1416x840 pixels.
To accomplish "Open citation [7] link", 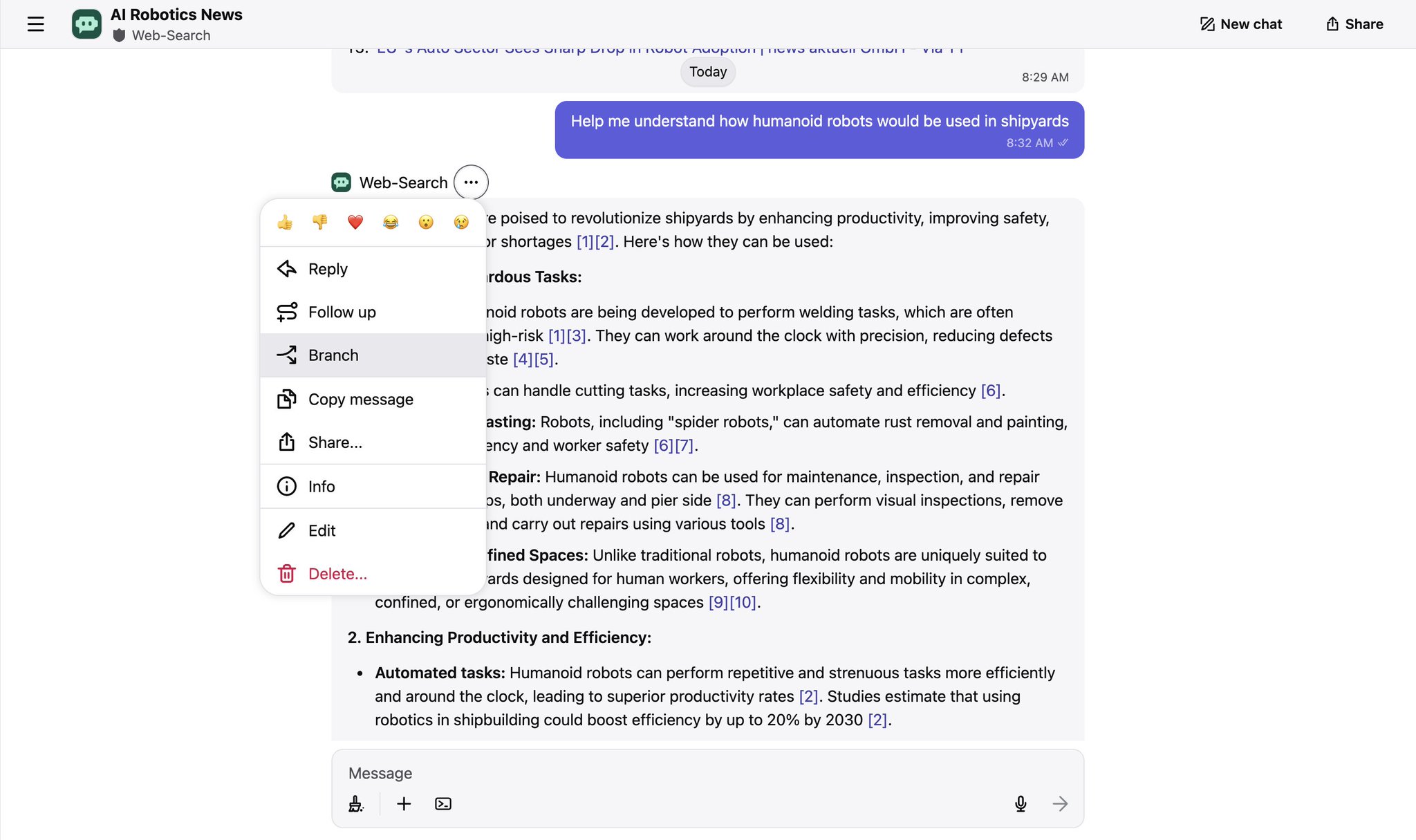I will [x=684, y=446].
